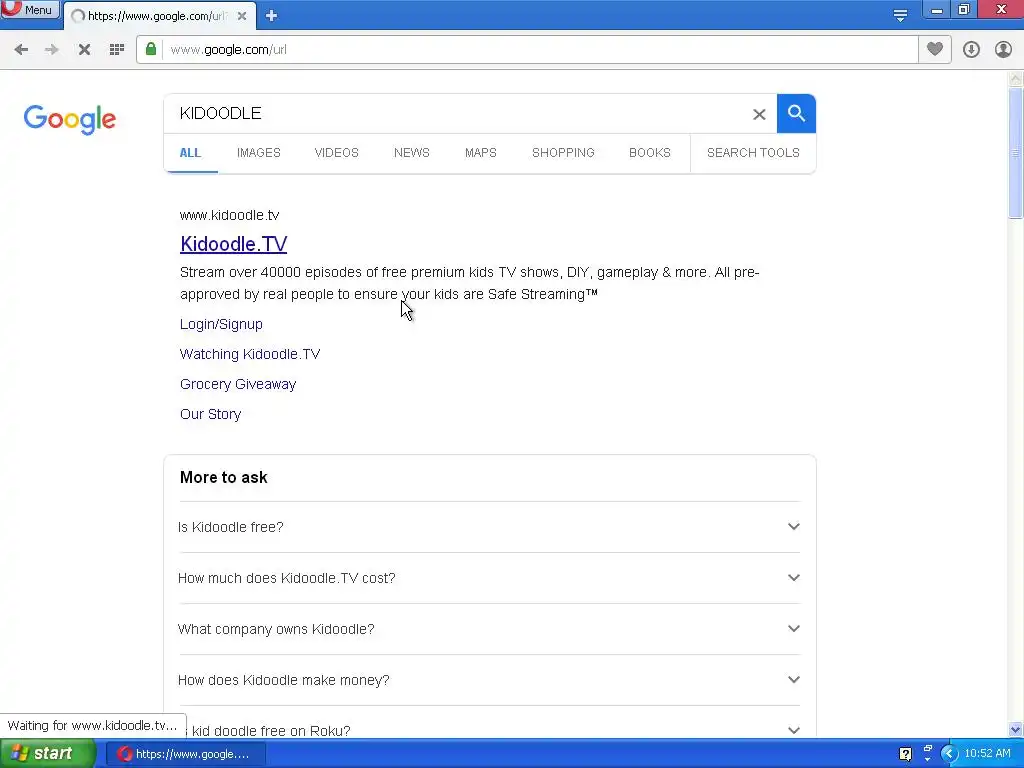Screen dimensions: 1024x768
Task: Open the Kidoodle.TV result title
Action: point(234,244)
